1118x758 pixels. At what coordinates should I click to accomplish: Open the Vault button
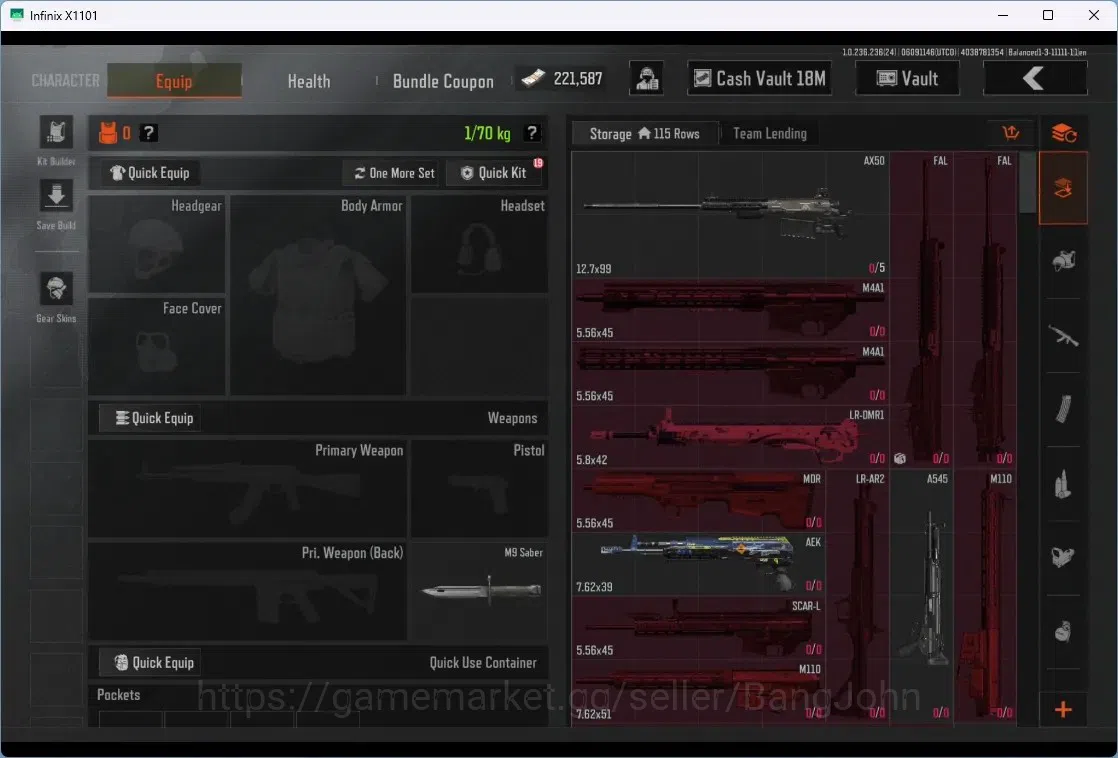click(x=907, y=78)
